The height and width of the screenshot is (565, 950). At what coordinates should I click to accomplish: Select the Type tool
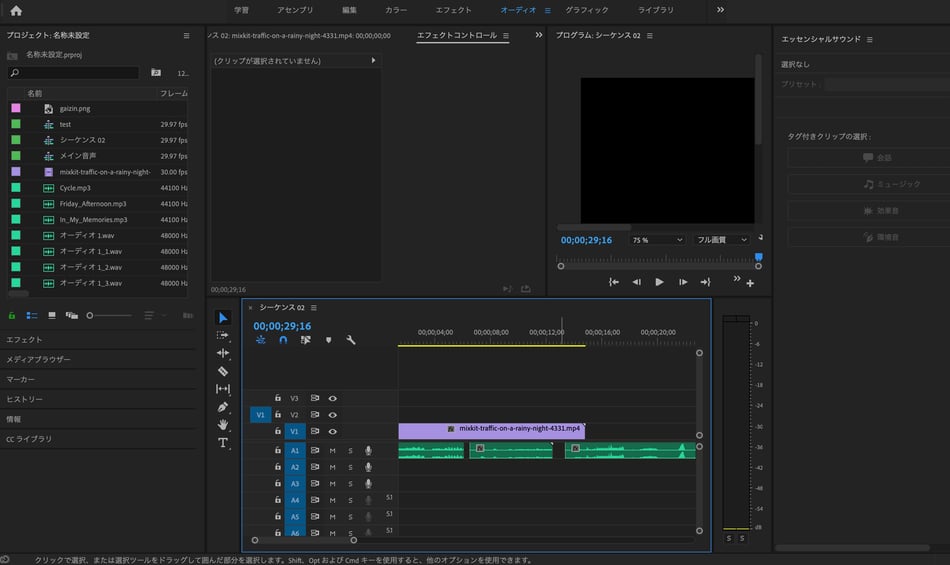[223, 443]
